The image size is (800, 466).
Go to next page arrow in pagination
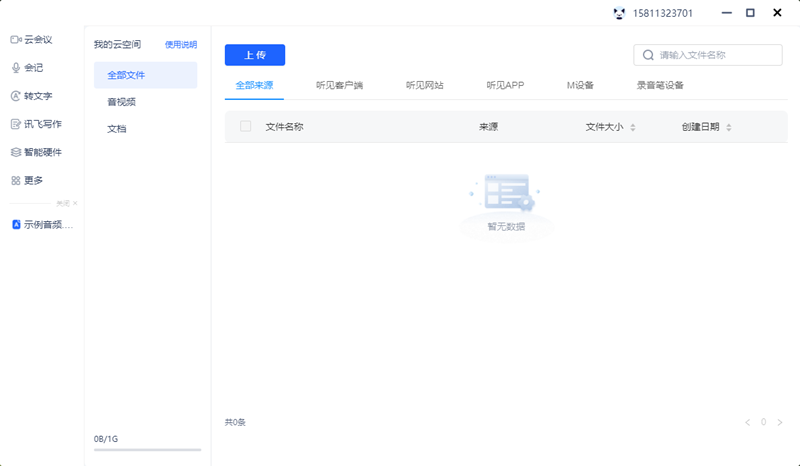click(780, 422)
